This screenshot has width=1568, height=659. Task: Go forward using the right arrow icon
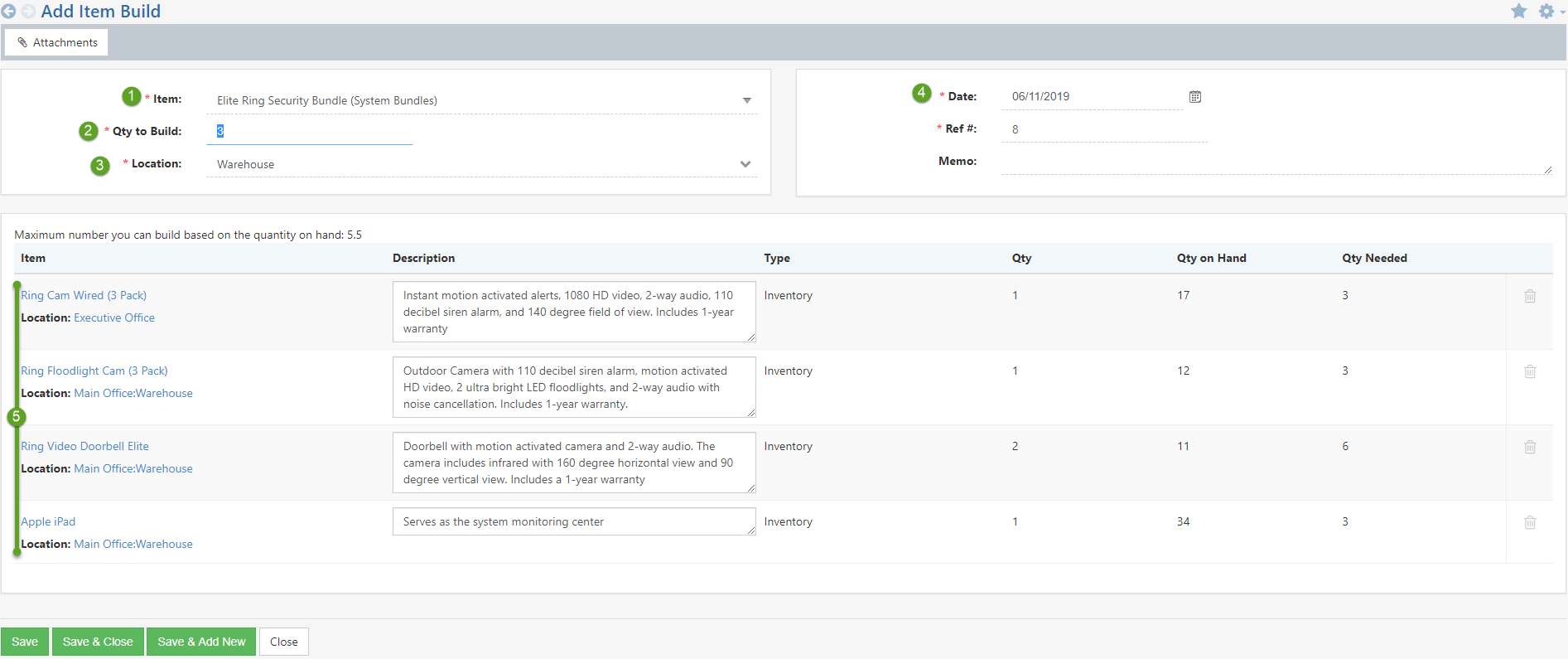(x=28, y=12)
